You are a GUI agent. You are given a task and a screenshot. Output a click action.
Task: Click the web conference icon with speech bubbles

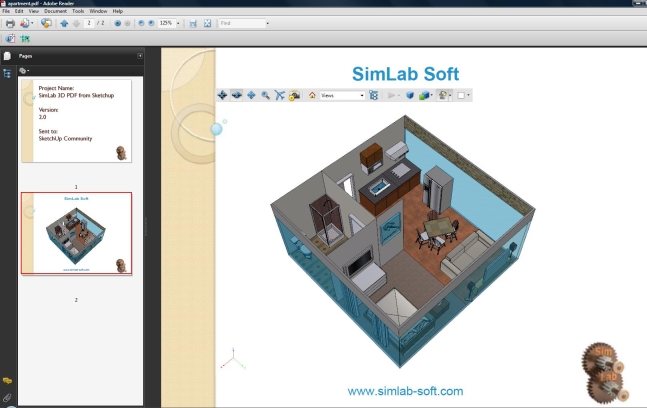[x=46, y=23]
